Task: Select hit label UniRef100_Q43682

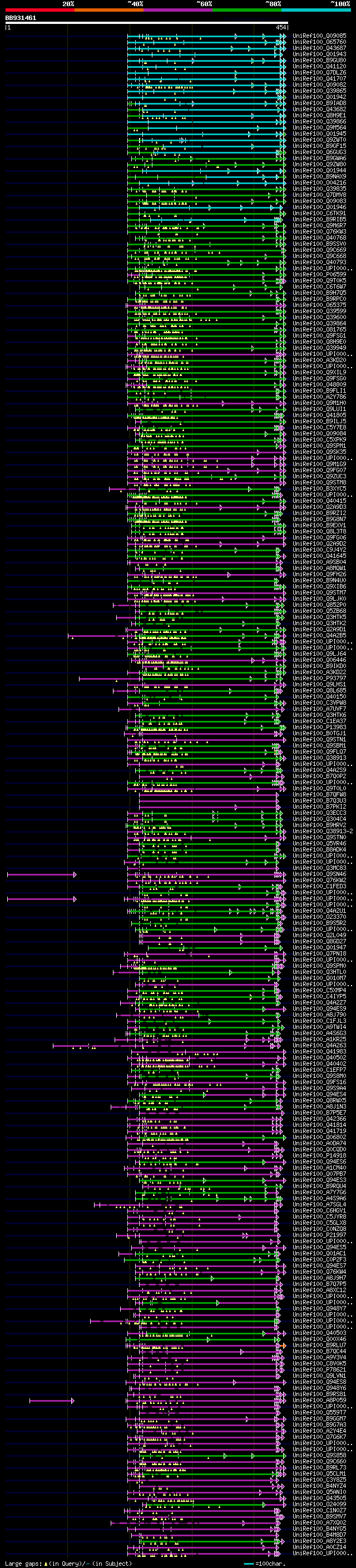Action: [x=319, y=109]
